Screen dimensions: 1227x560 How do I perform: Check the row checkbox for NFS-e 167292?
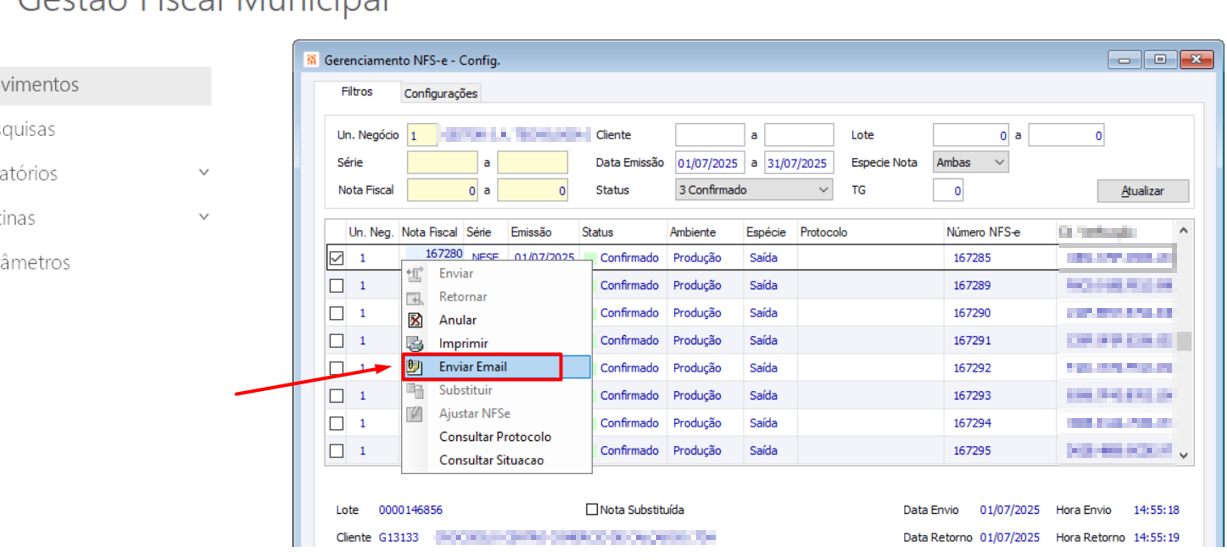tap(337, 368)
